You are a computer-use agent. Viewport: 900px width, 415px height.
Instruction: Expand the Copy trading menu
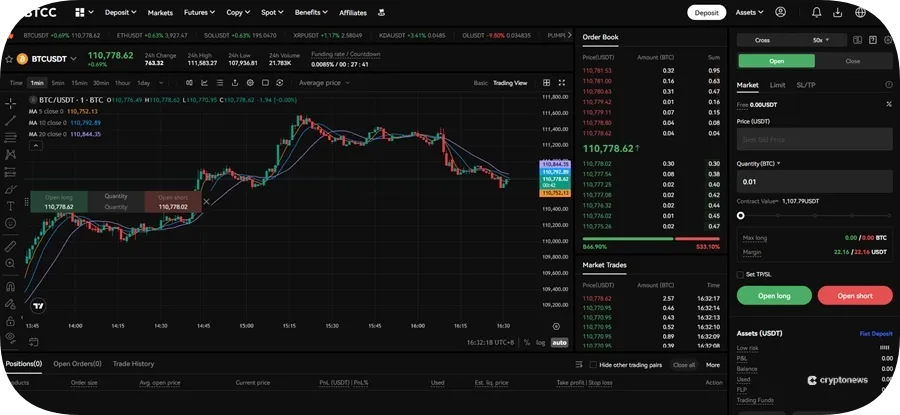(x=238, y=12)
